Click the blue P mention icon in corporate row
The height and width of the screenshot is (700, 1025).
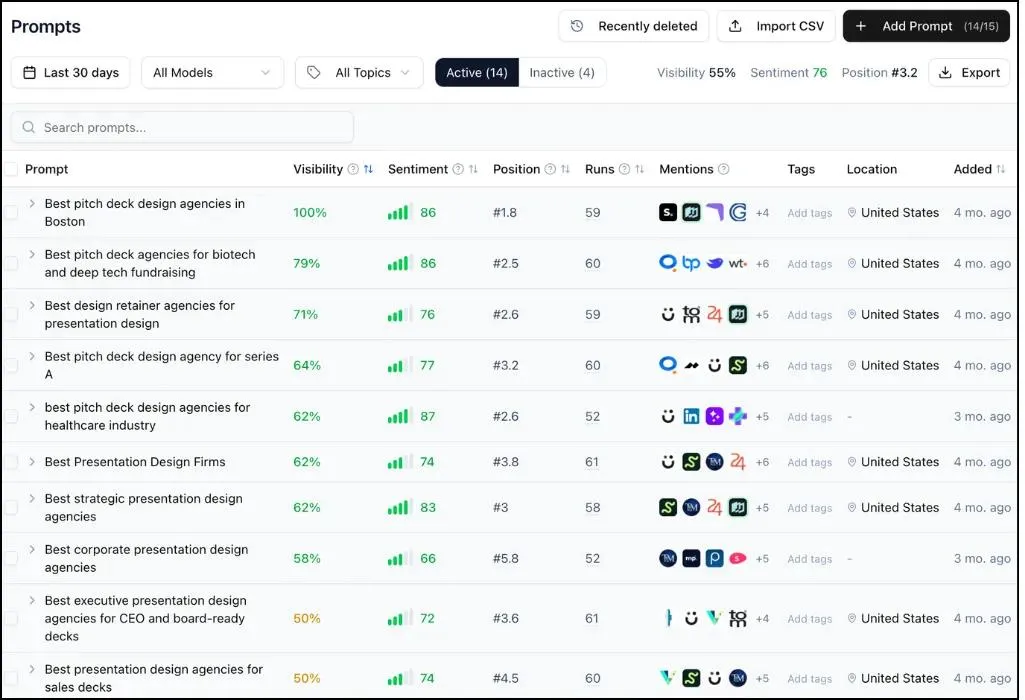point(714,559)
